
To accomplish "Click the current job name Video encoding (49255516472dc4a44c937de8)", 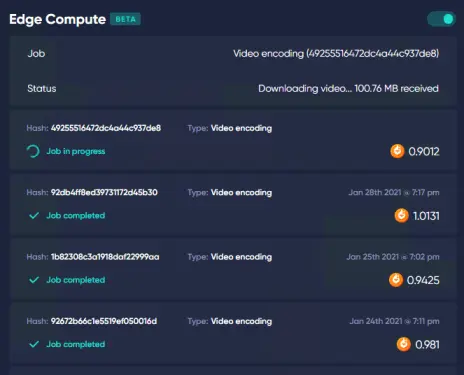I will tap(336, 54).
